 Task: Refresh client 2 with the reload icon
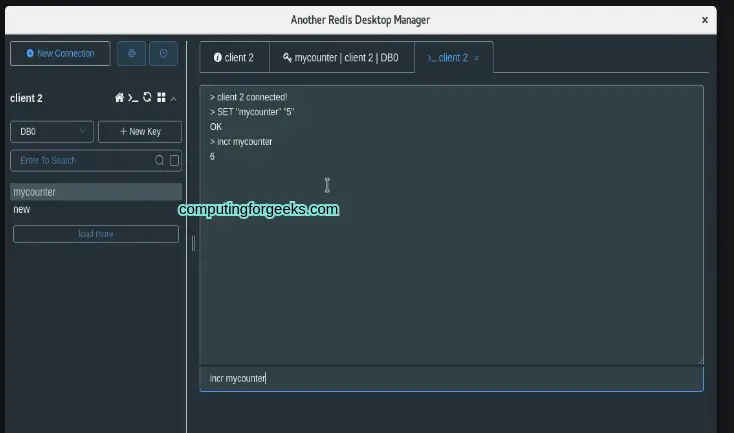click(147, 97)
